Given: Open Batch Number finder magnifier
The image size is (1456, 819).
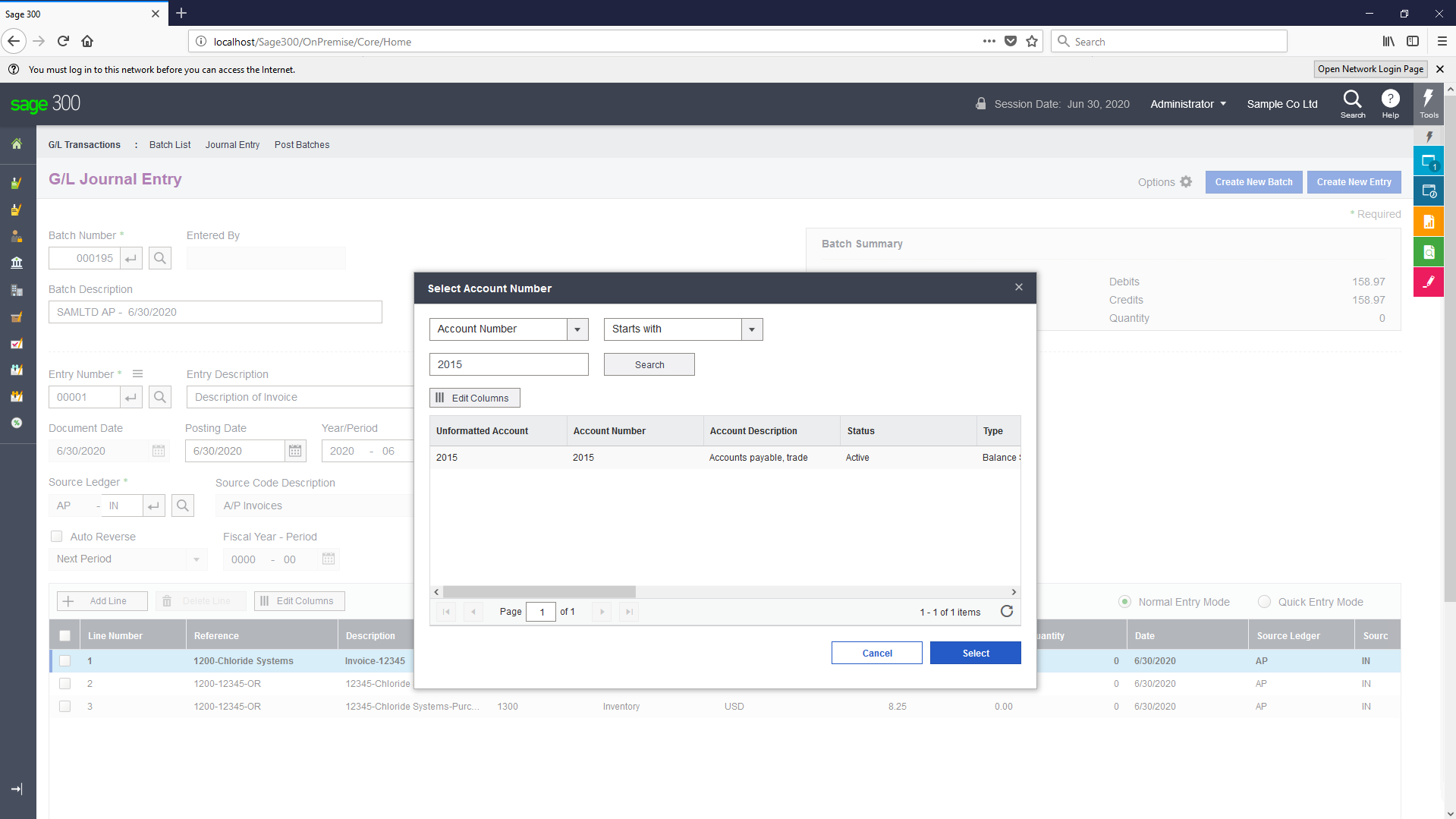Looking at the screenshot, I should tap(160, 258).
